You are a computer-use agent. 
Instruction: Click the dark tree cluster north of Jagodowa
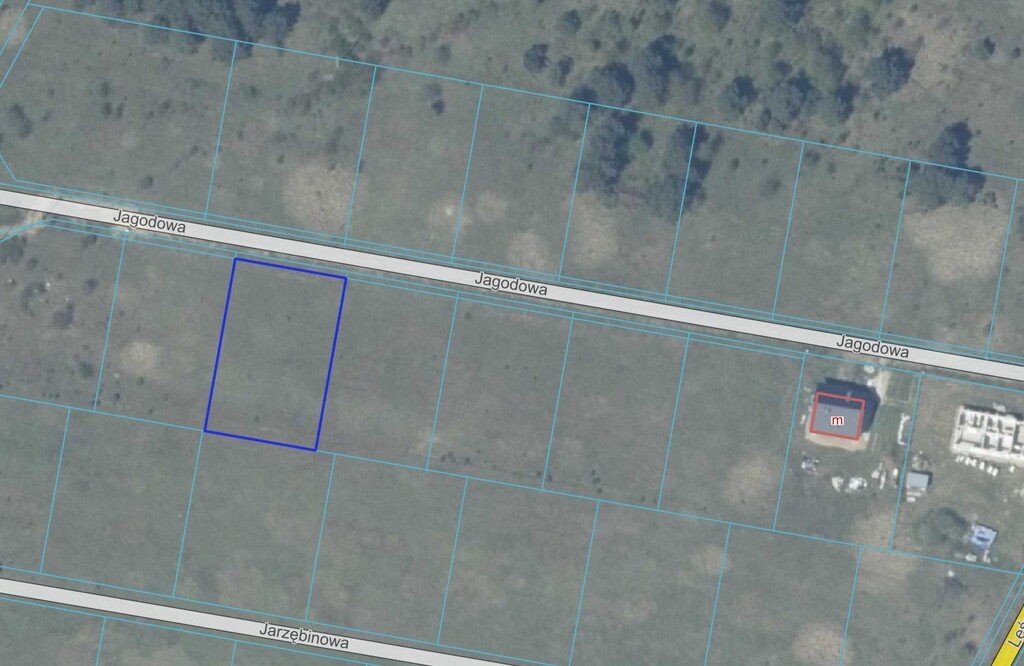pos(640,160)
